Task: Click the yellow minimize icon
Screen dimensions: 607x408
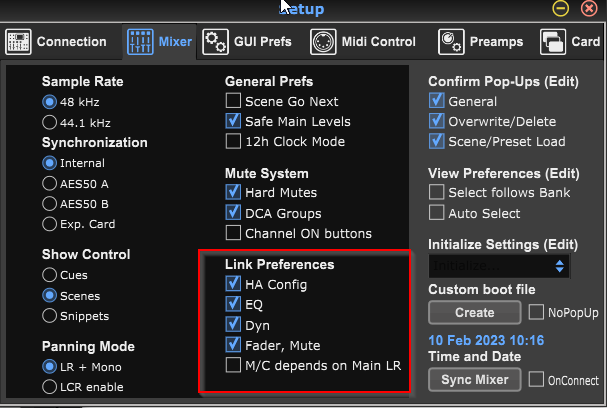Action: coord(560,9)
